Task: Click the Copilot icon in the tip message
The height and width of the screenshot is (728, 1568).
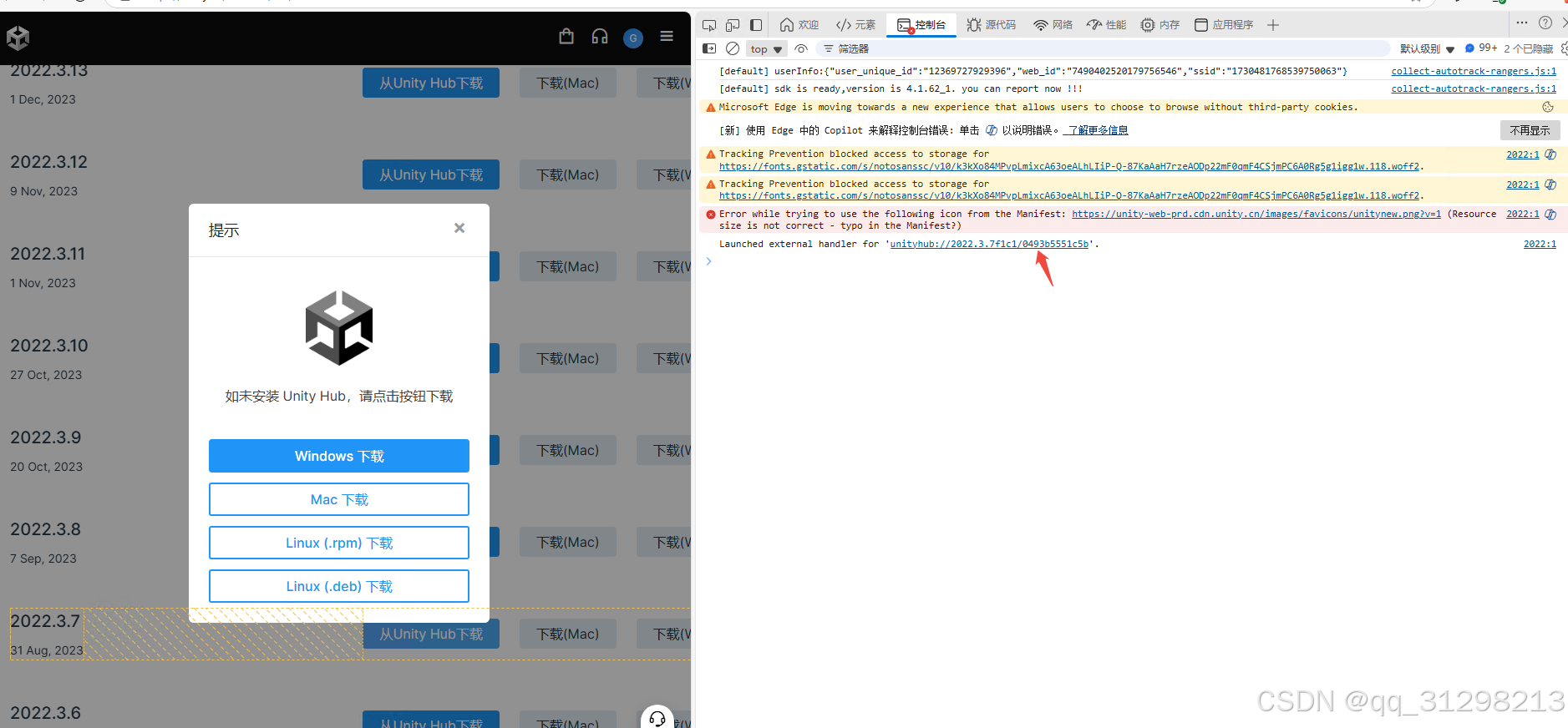Action: [992, 130]
